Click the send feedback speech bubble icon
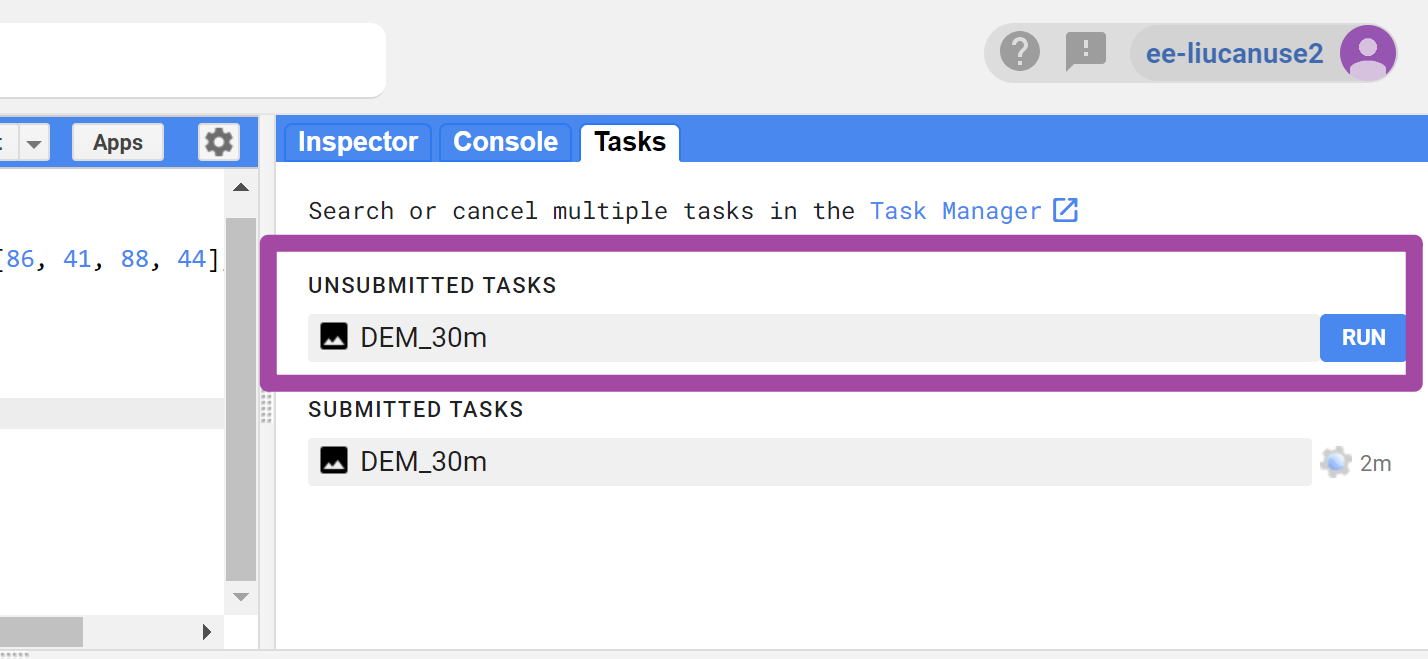The image size is (1428, 659). pos(1085,51)
